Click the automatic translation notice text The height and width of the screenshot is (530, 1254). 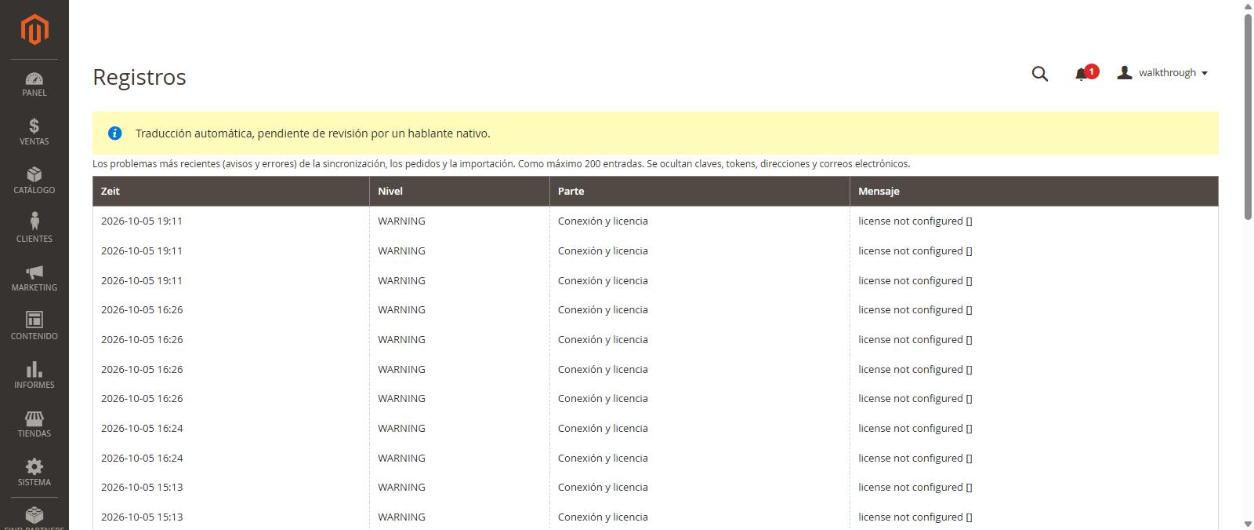pyautogui.click(x=313, y=133)
